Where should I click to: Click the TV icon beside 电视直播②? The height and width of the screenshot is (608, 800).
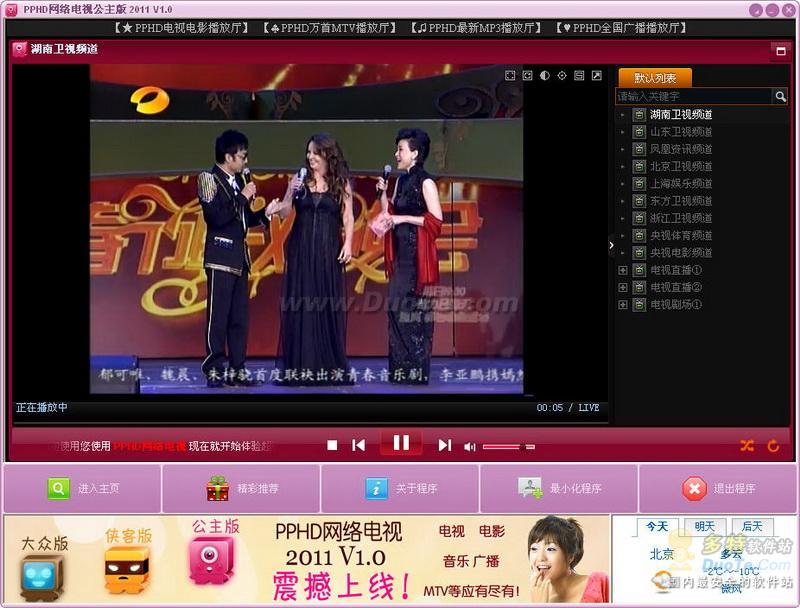(x=639, y=288)
